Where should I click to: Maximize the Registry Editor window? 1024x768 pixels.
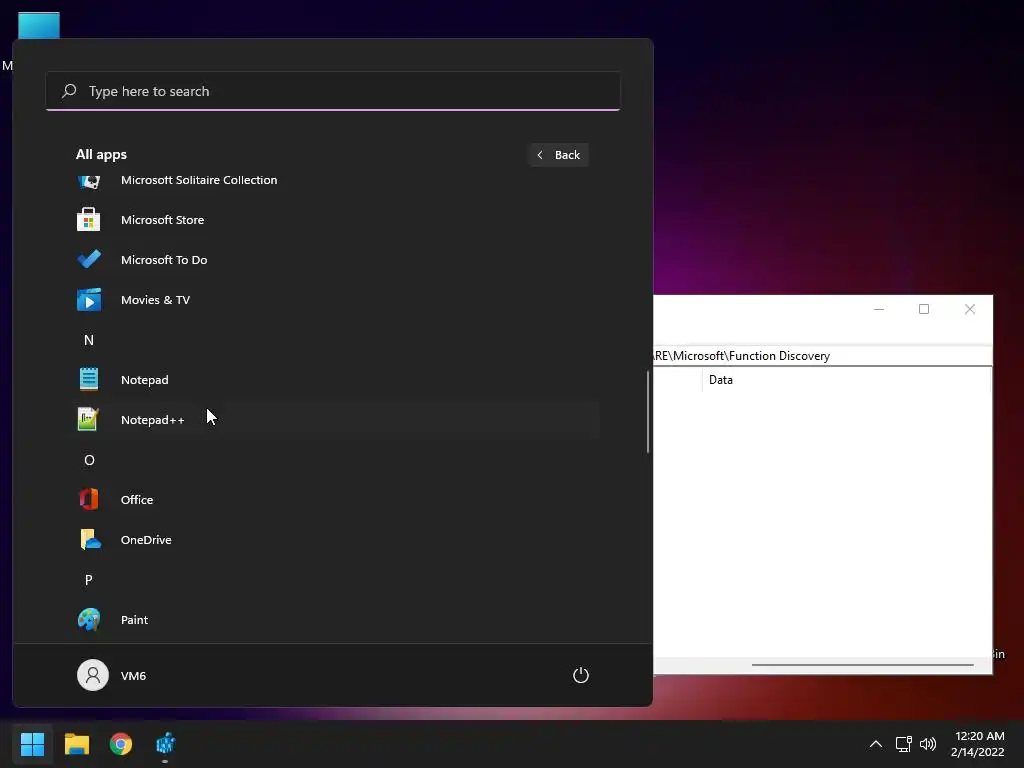click(924, 309)
